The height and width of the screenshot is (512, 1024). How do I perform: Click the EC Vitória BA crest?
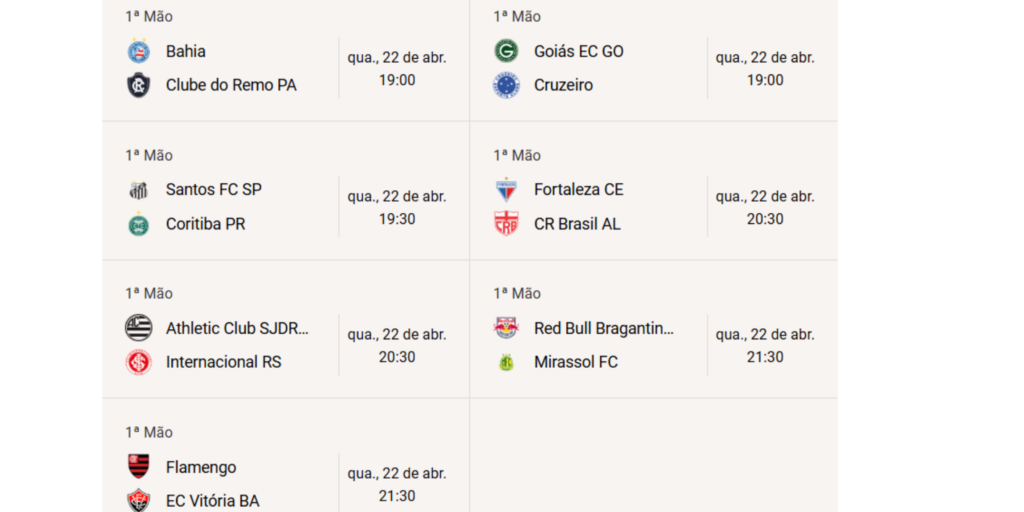(x=138, y=500)
